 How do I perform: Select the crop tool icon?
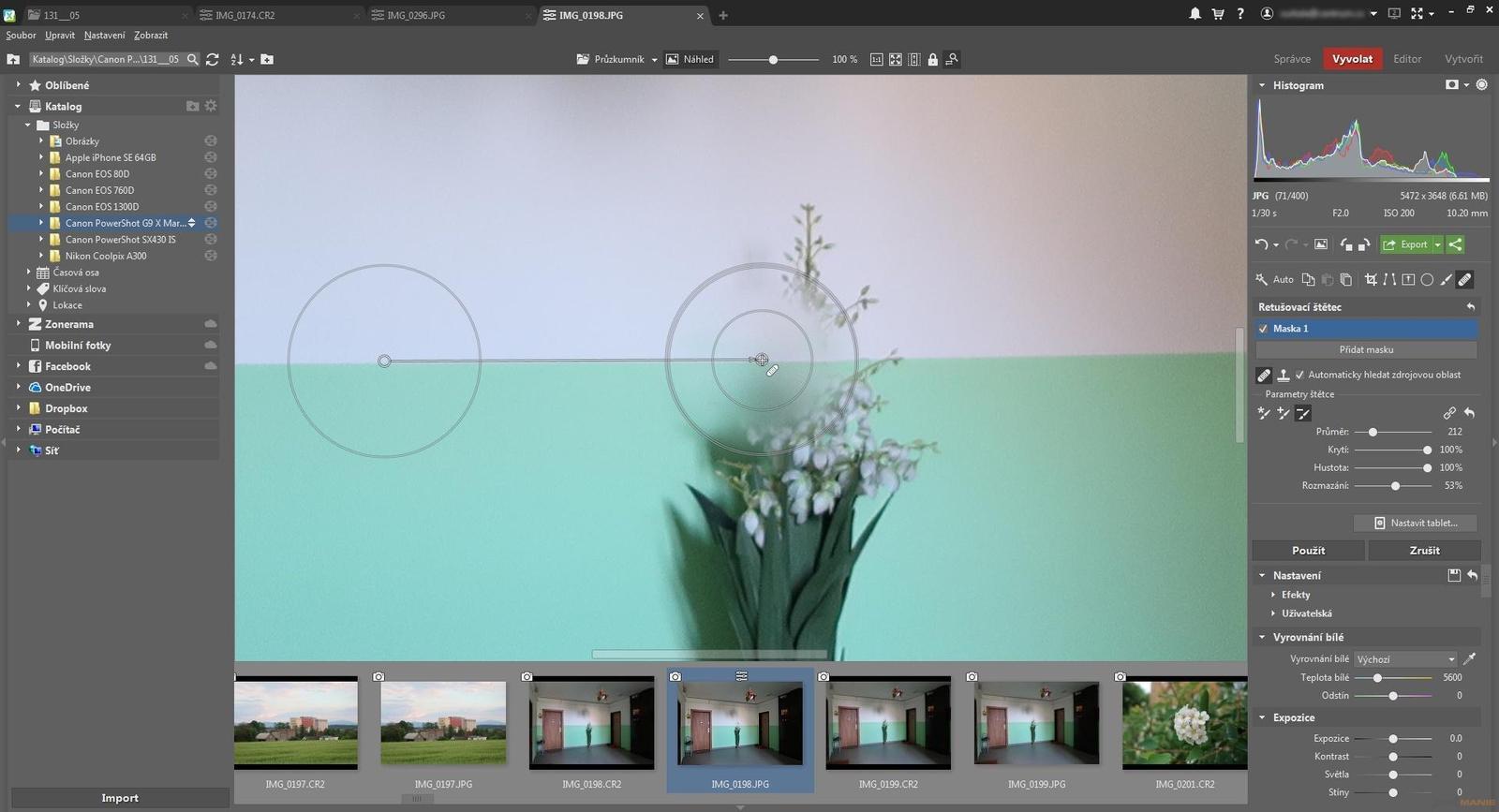pos(1371,279)
